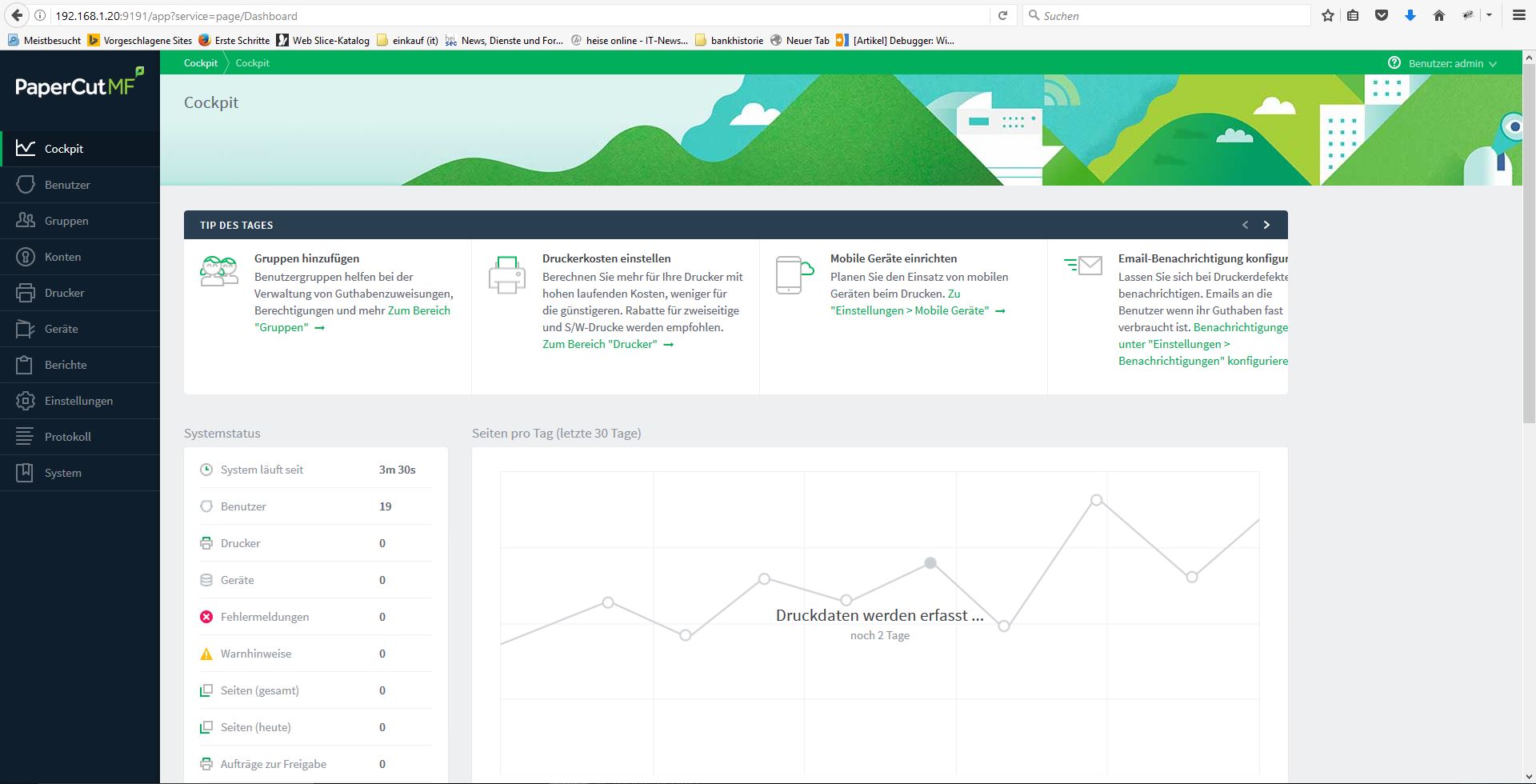Screen dimensions: 1536x784
Task: Go to the Geräte menu item
Action: tap(61, 329)
